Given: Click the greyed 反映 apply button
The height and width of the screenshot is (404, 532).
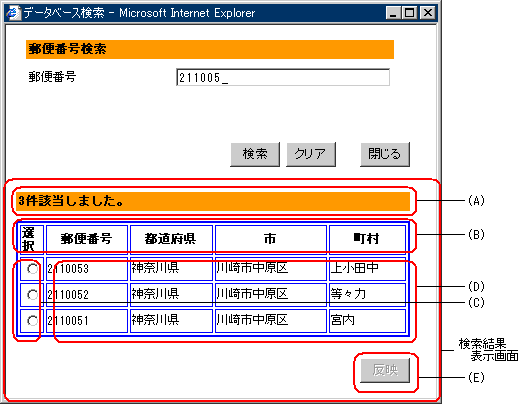Looking at the screenshot, I should pyautogui.click(x=385, y=370).
